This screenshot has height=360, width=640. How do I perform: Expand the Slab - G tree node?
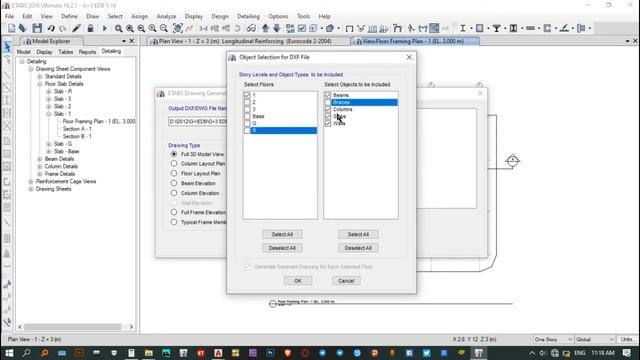click(49, 144)
